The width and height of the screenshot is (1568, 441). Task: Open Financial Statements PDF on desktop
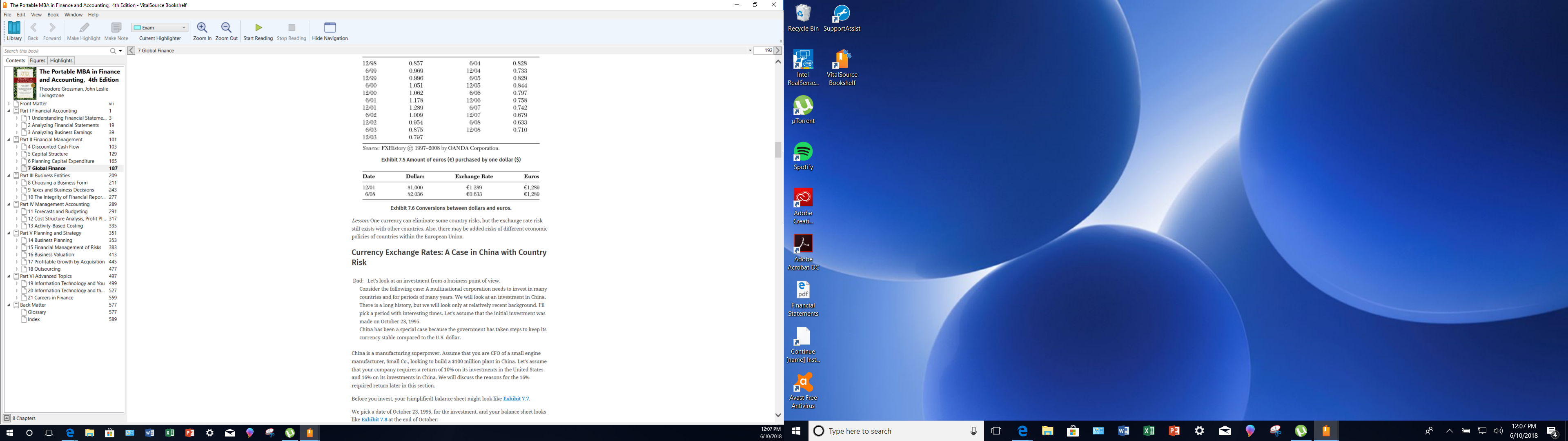(x=804, y=298)
